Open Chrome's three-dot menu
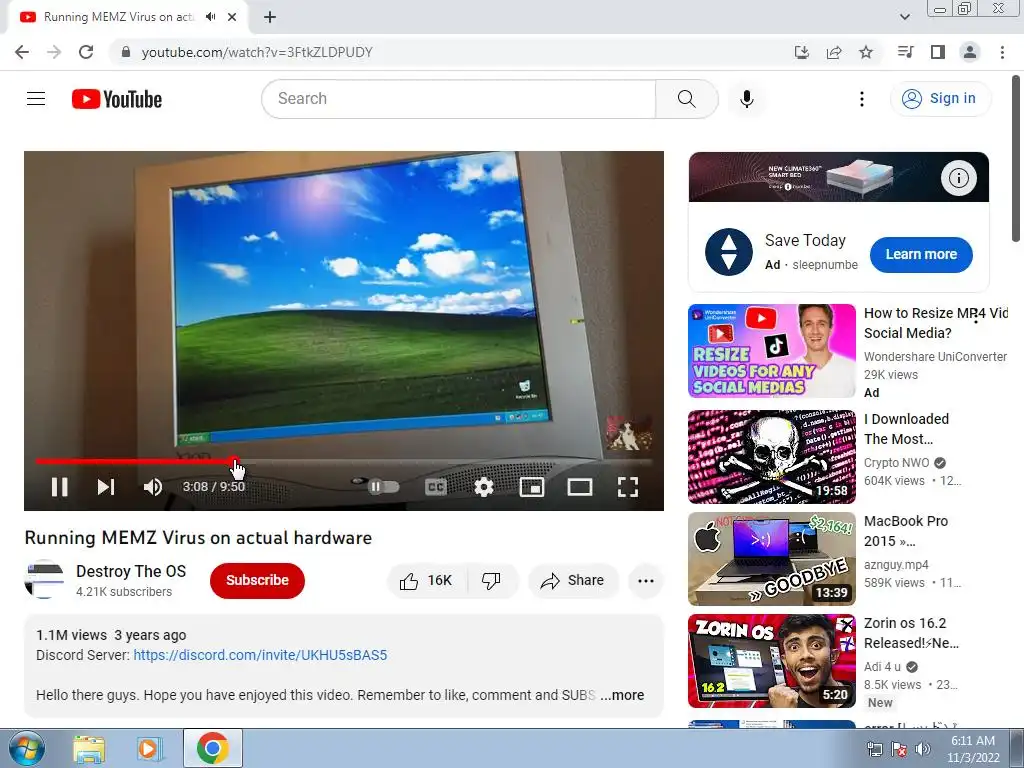This screenshot has width=1024, height=768. click(1002, 52)
